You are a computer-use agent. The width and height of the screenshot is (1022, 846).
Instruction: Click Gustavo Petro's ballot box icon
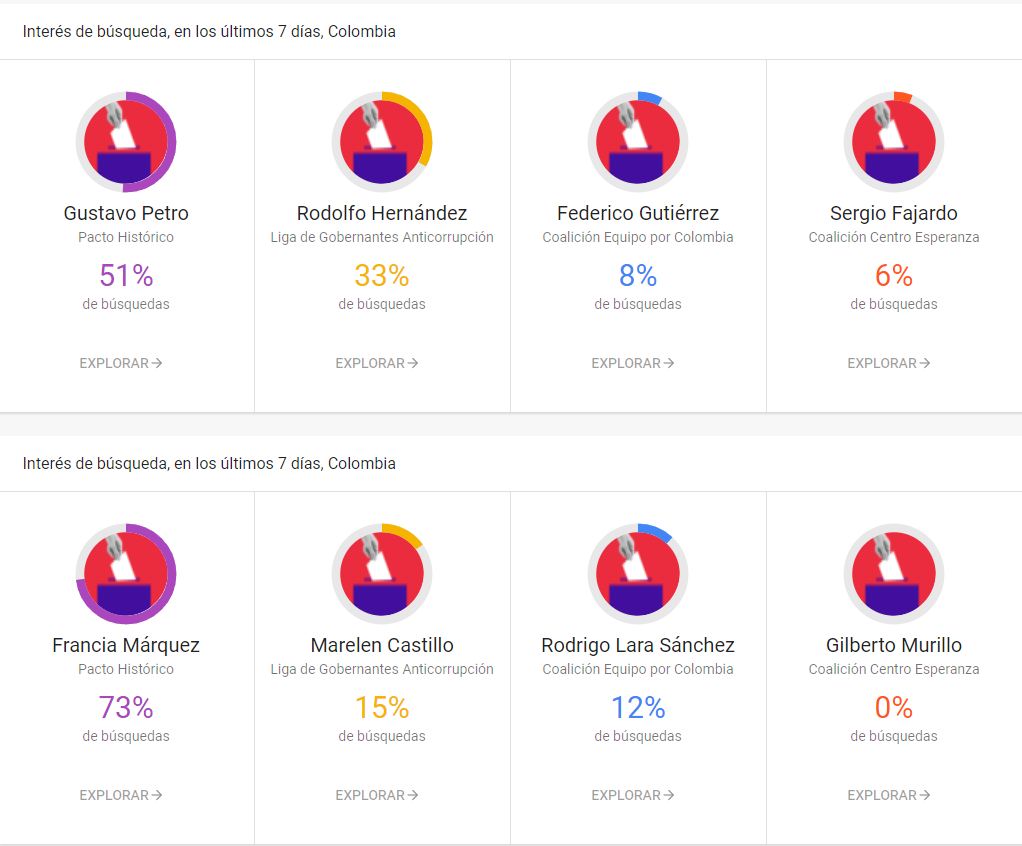coord(126,142)
